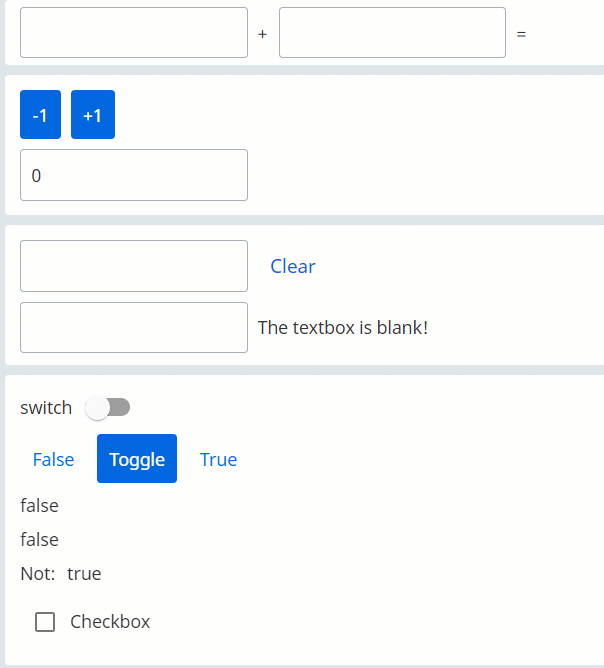Click the plus sign between addend fields

point(262,34)
